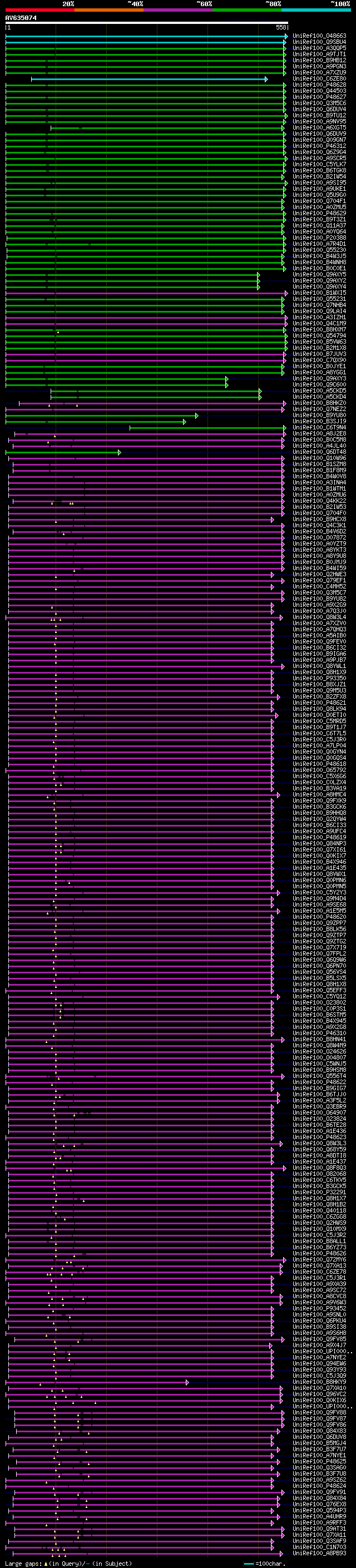This screenshot has width=356, height=1568.
Task: Click the UniRef100_Q11A37 label
Action: pos(319,226)
